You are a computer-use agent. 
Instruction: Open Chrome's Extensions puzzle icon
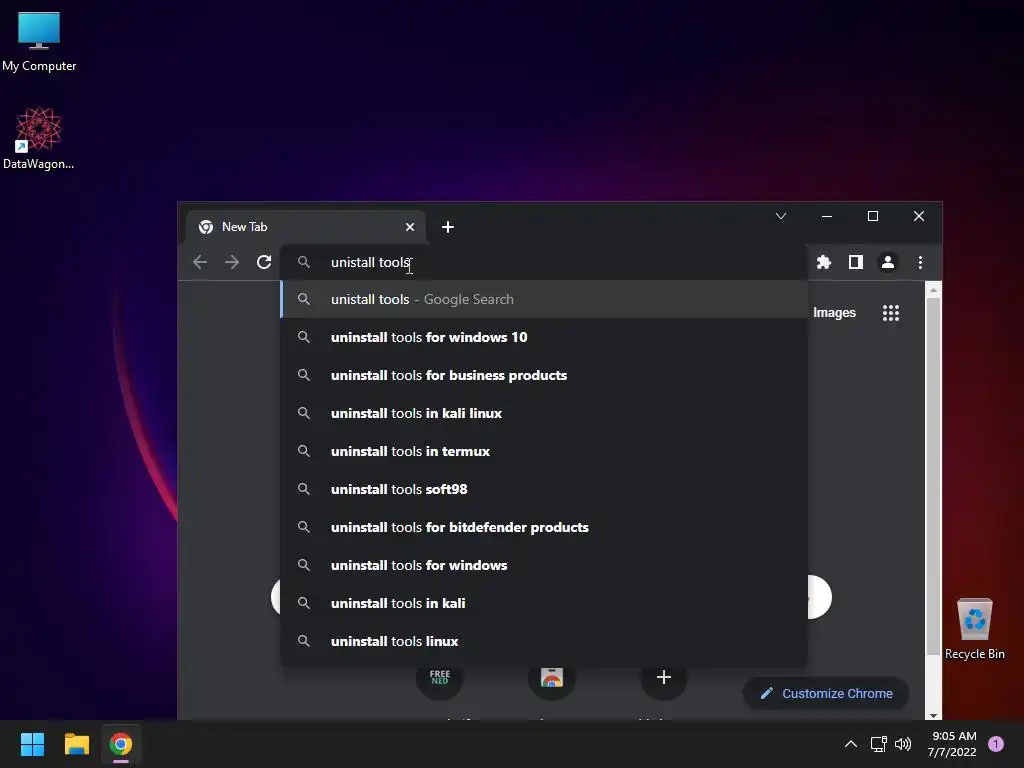pos(824,263)
